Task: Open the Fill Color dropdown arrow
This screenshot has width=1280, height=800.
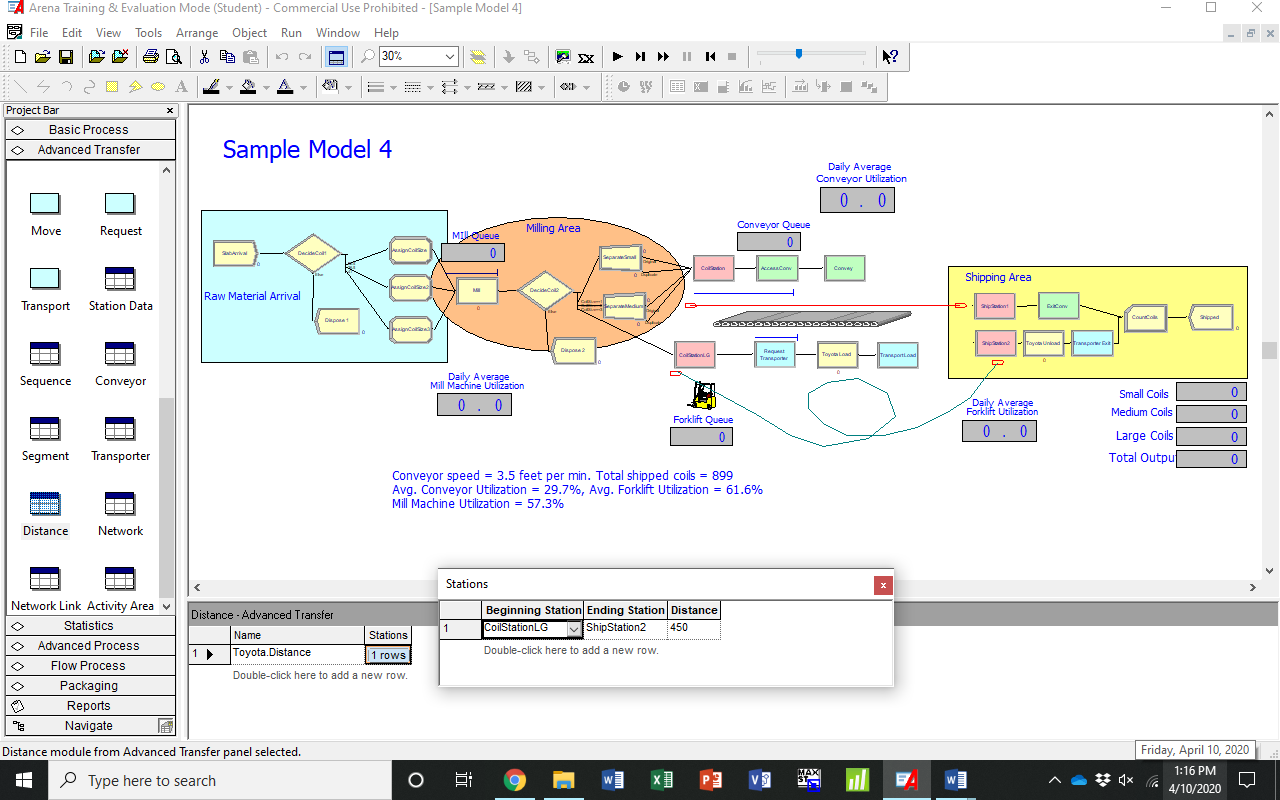Action: 266,88
